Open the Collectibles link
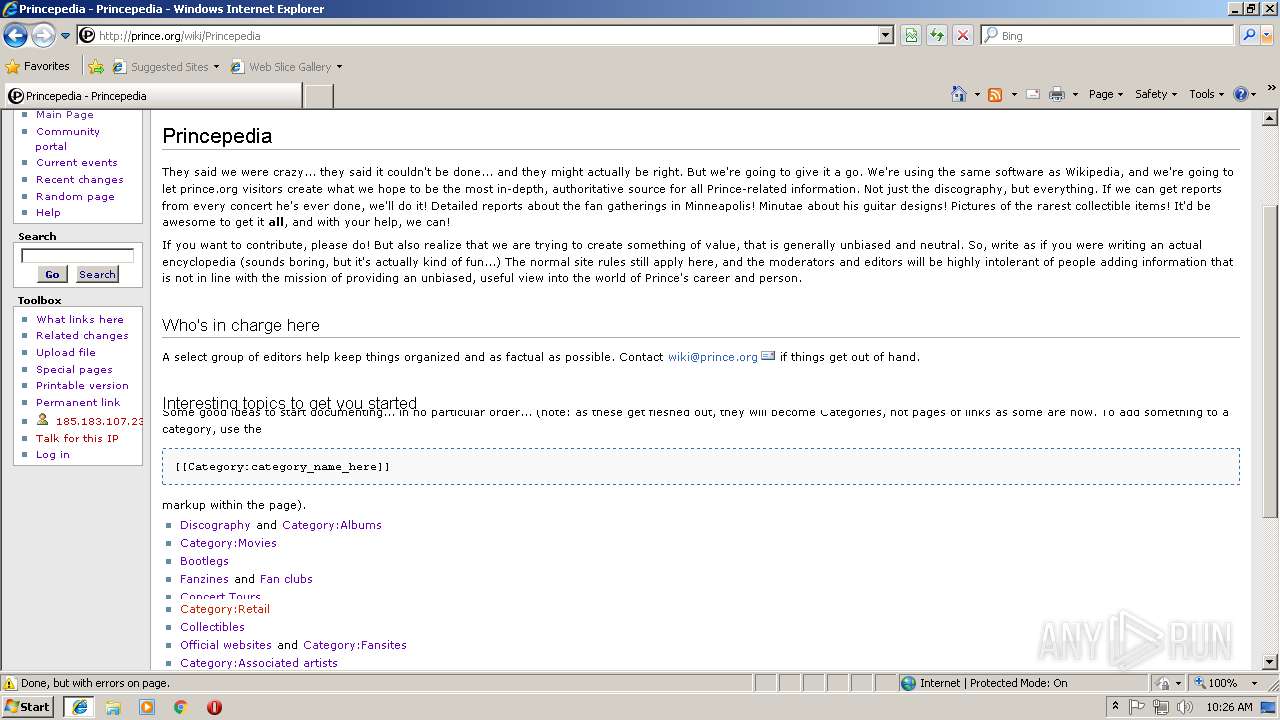Screen dimensions: 1280x720 click(x=212, y=626)
